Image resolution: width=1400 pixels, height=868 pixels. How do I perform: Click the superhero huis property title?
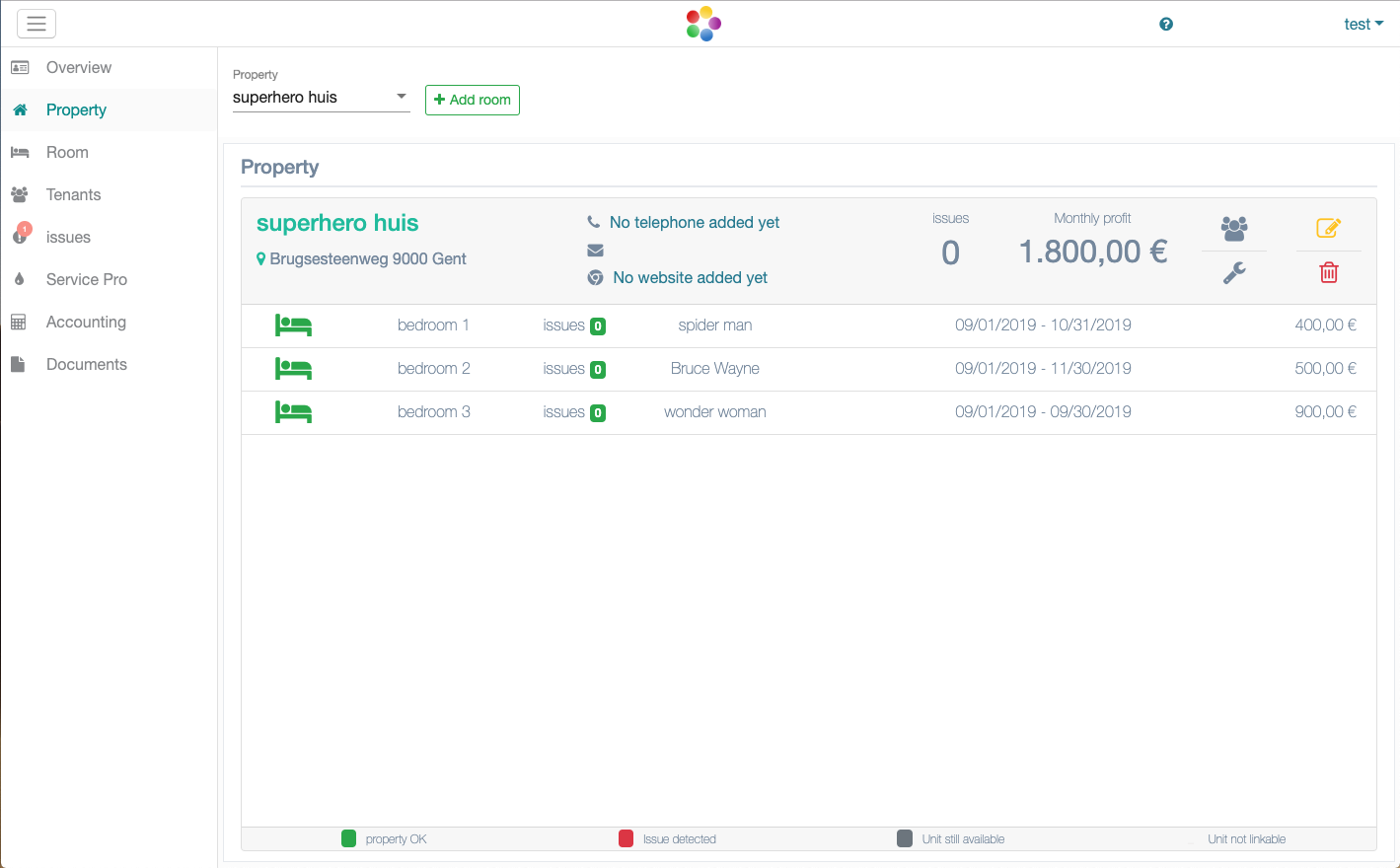click(x=337, y=223)
